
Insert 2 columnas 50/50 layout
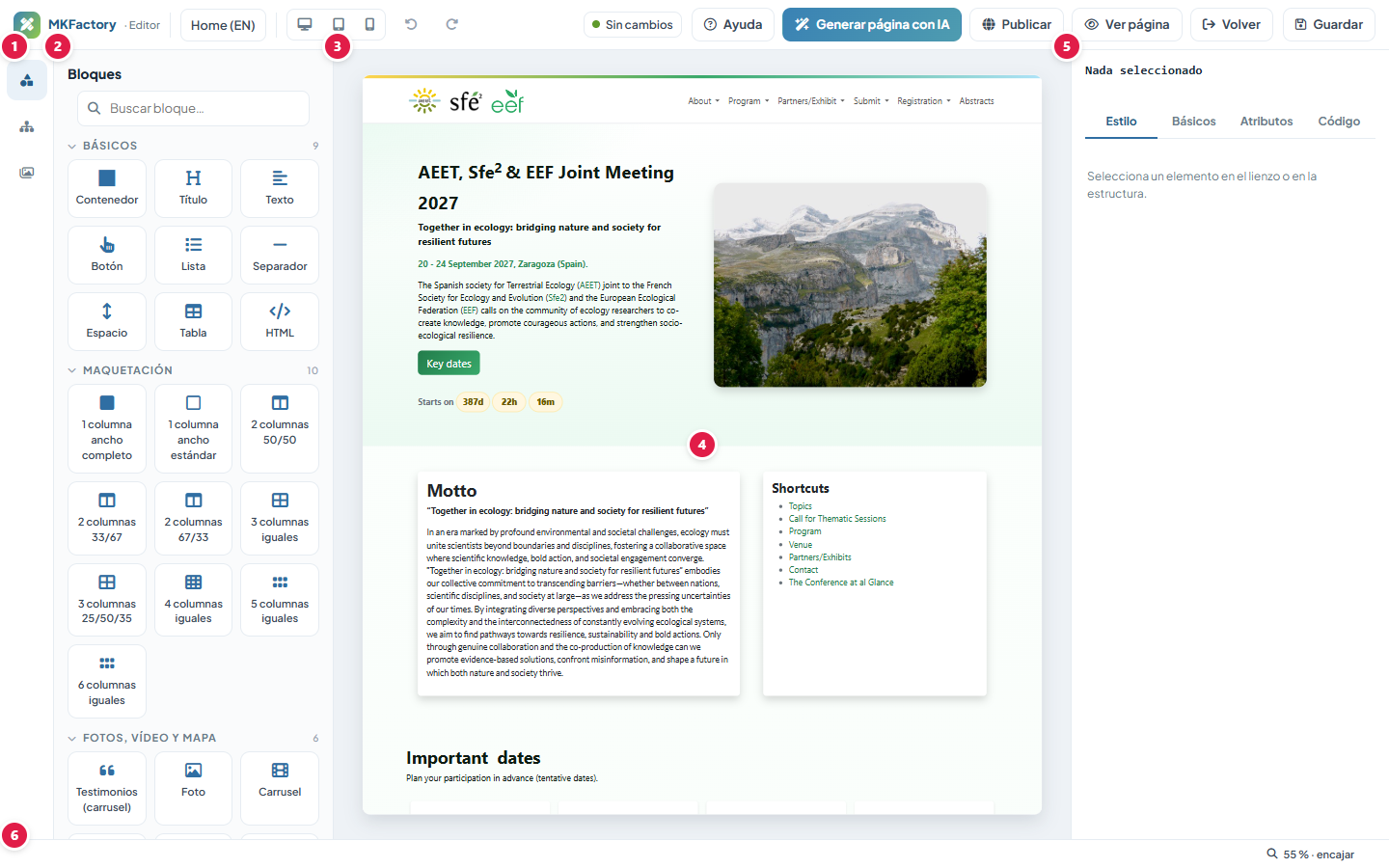coord(280,428)
